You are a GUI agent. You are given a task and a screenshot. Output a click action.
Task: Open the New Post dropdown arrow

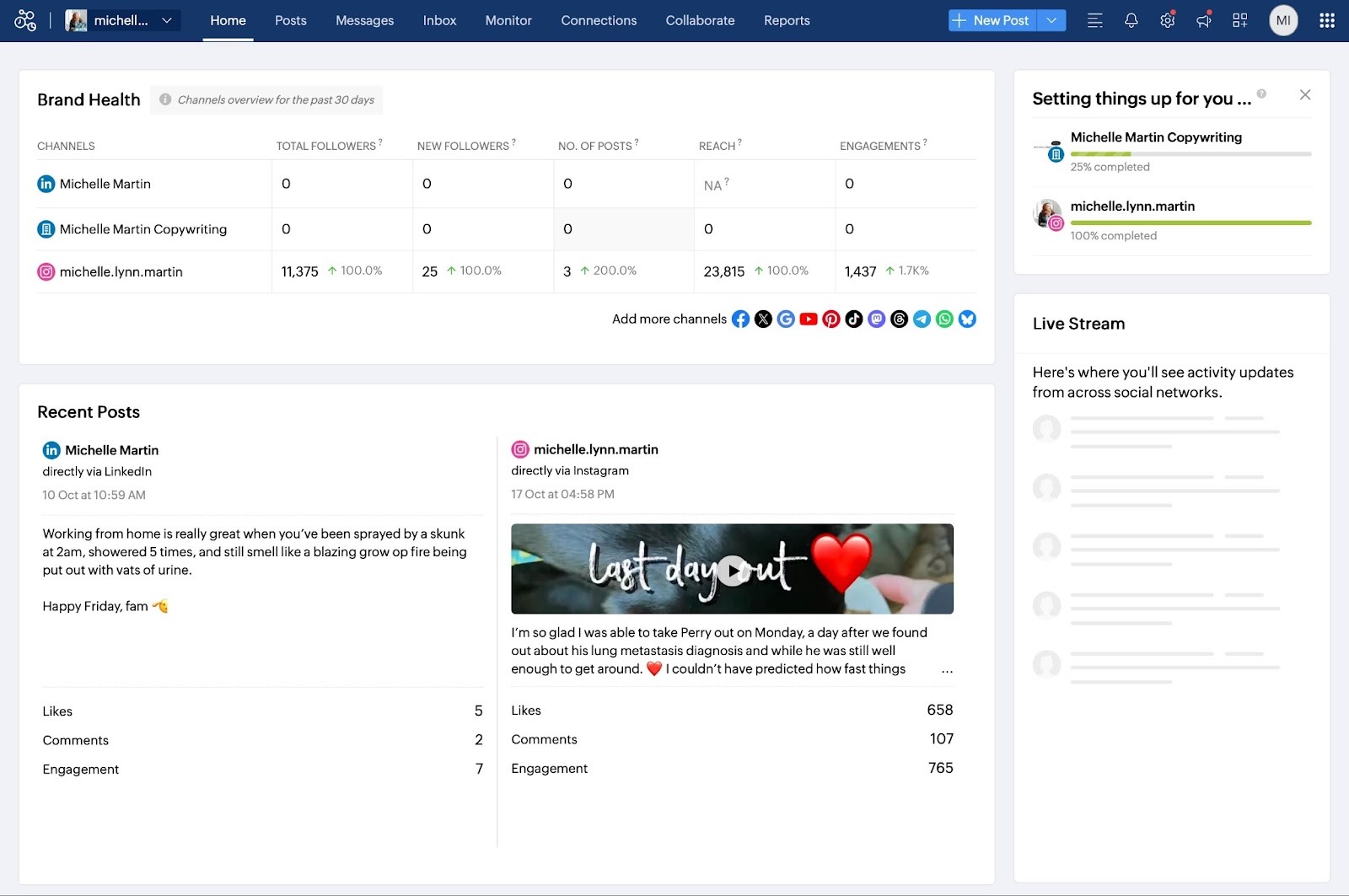(1051, 19)
